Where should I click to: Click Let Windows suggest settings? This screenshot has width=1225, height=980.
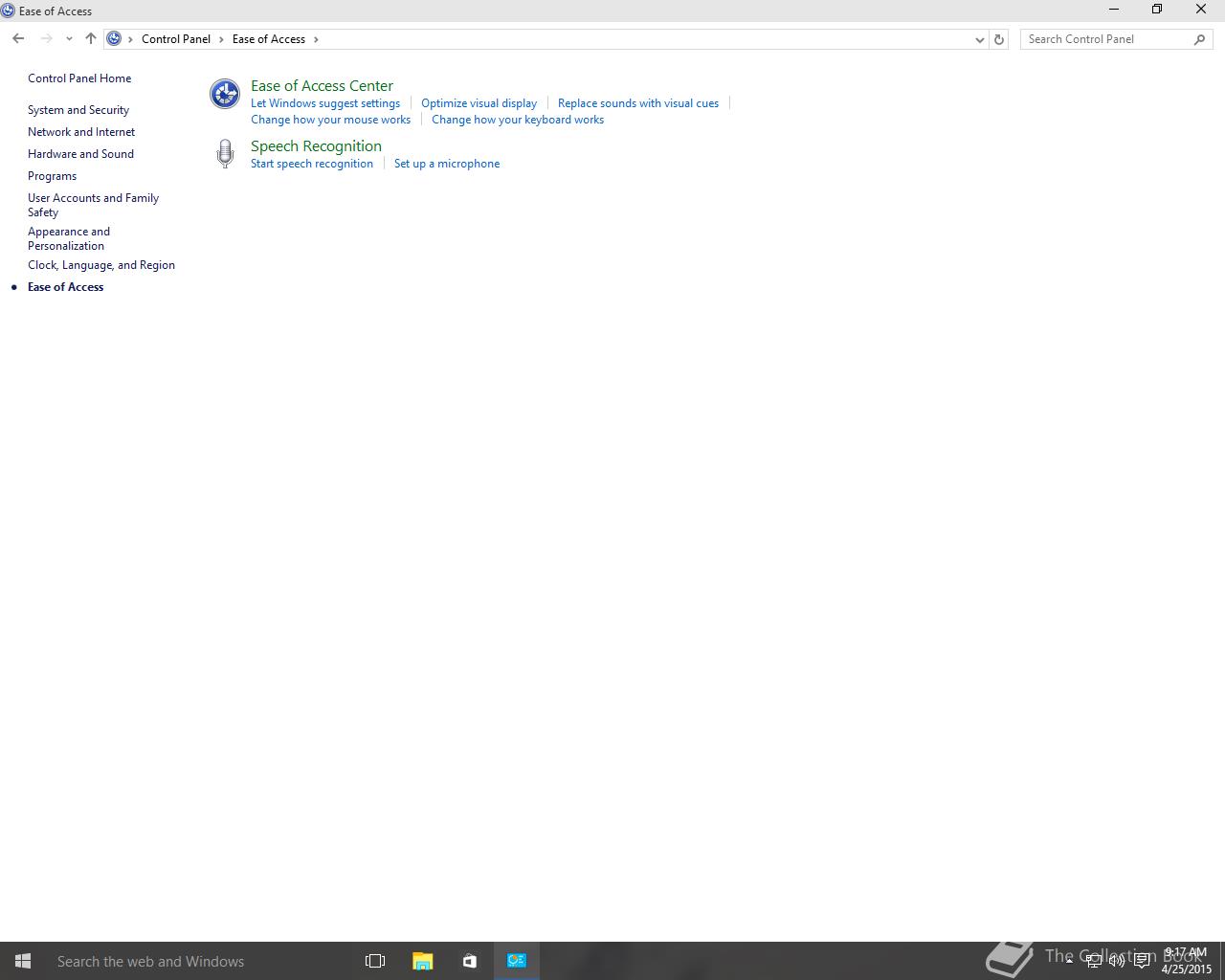[325, 103]
